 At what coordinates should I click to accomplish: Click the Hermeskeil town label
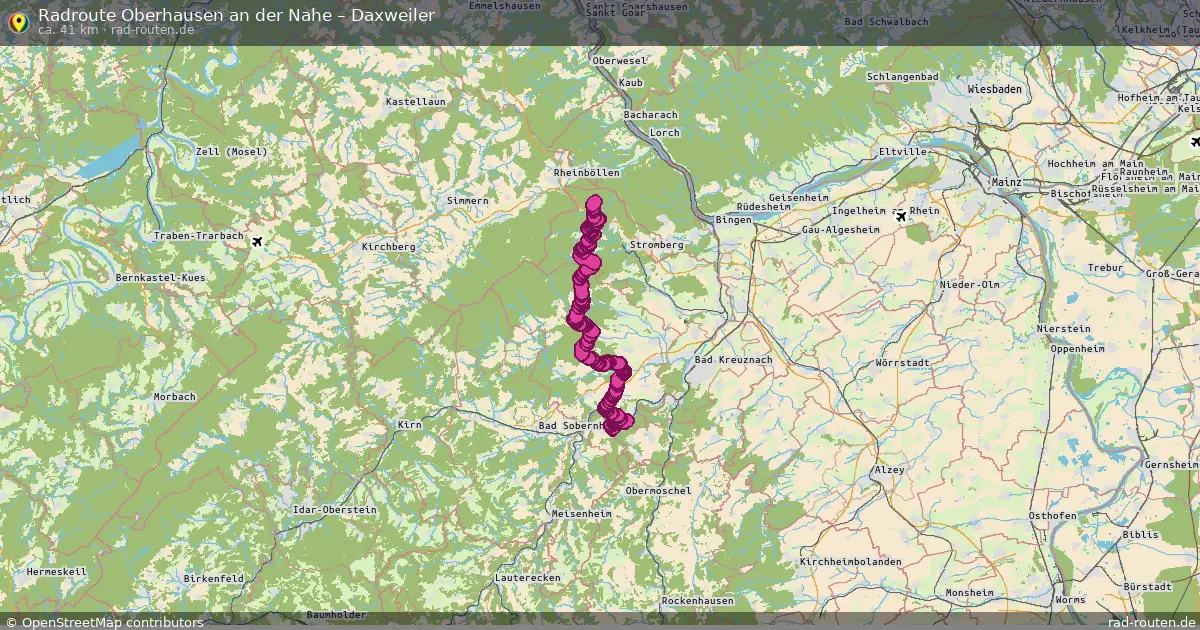pos(57,571)
